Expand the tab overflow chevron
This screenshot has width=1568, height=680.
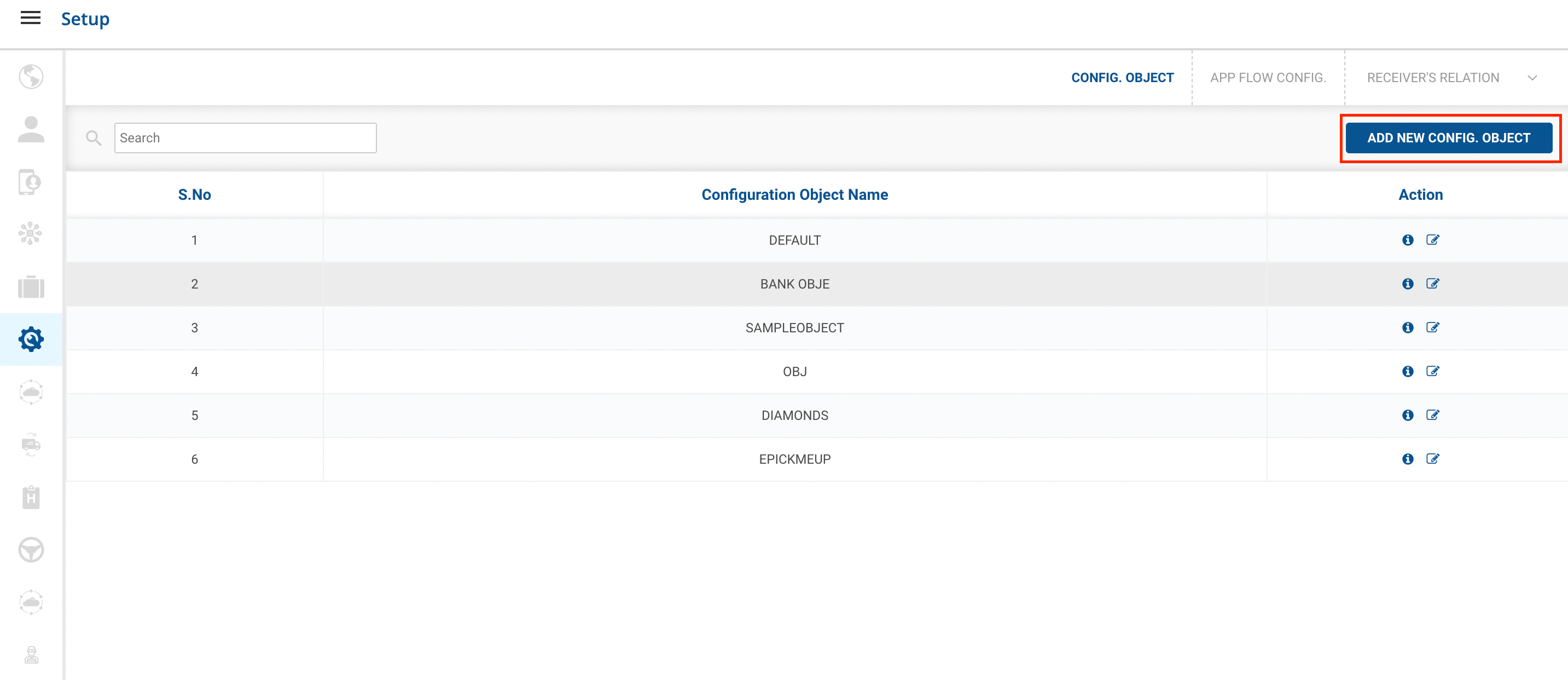pyautogui.click(x=1532, y=78)
